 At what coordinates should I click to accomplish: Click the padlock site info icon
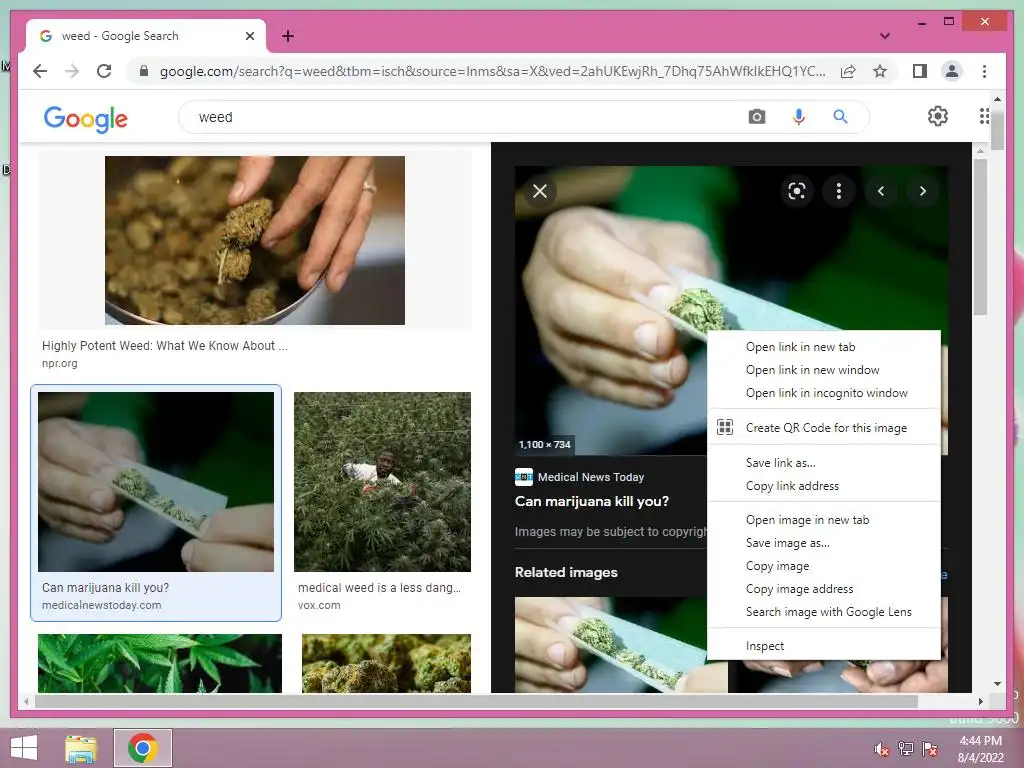pyautogui.click(x=144, y=71)
